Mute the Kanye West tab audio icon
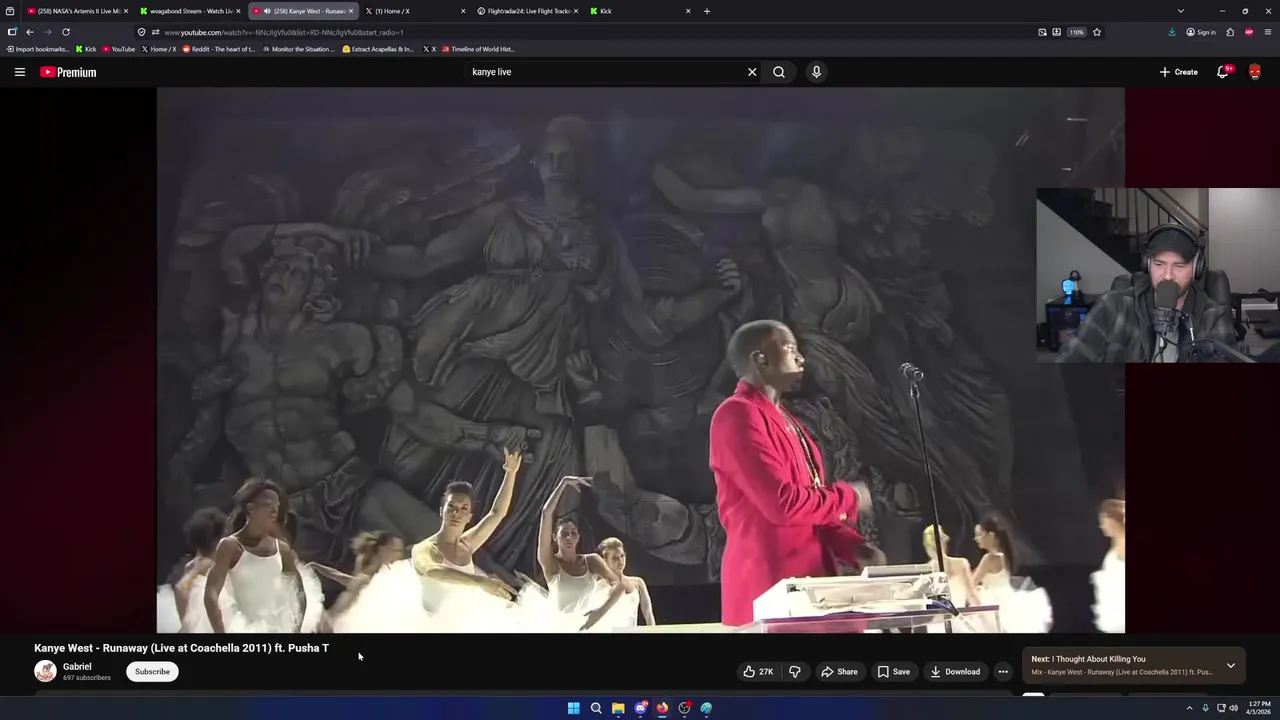Viewport: 1280px width, 720px height. pos(267,11)
